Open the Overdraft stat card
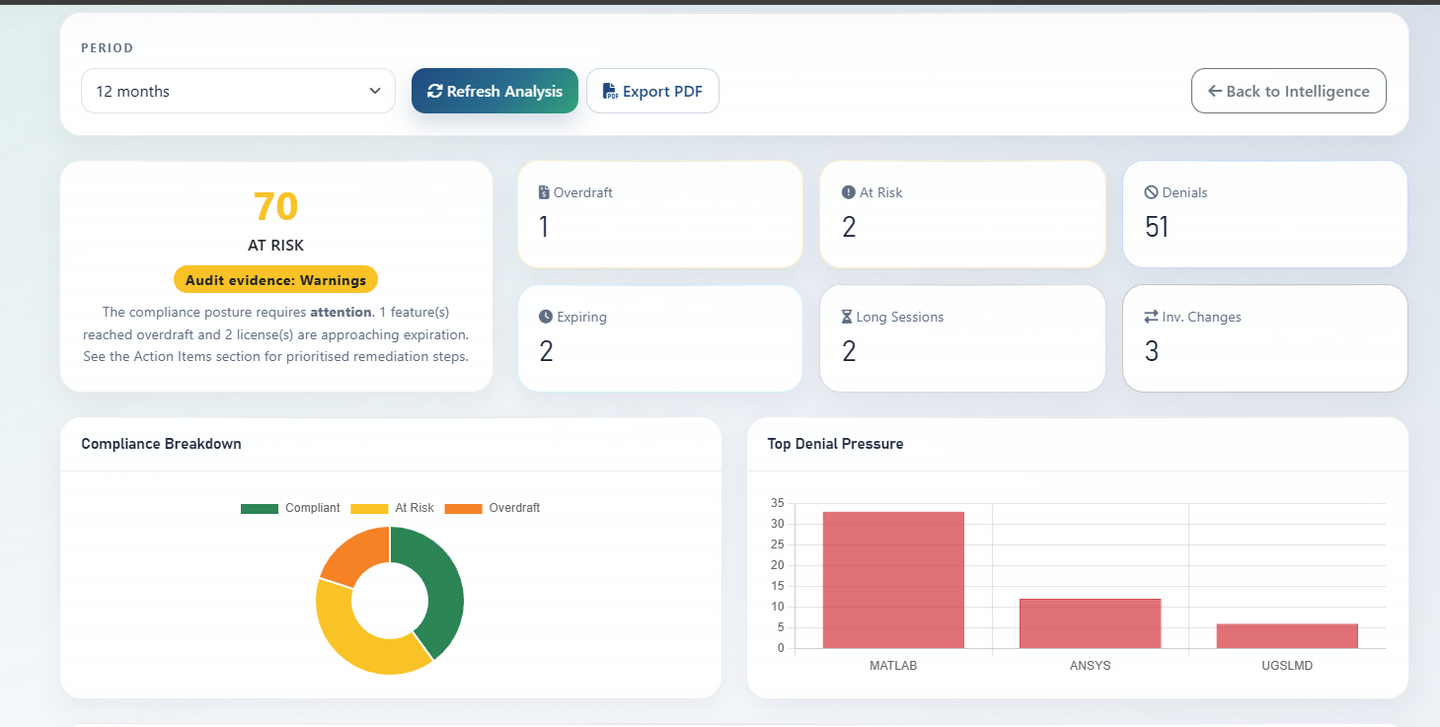The image size is (1440, 727). (x=661, y=214)
